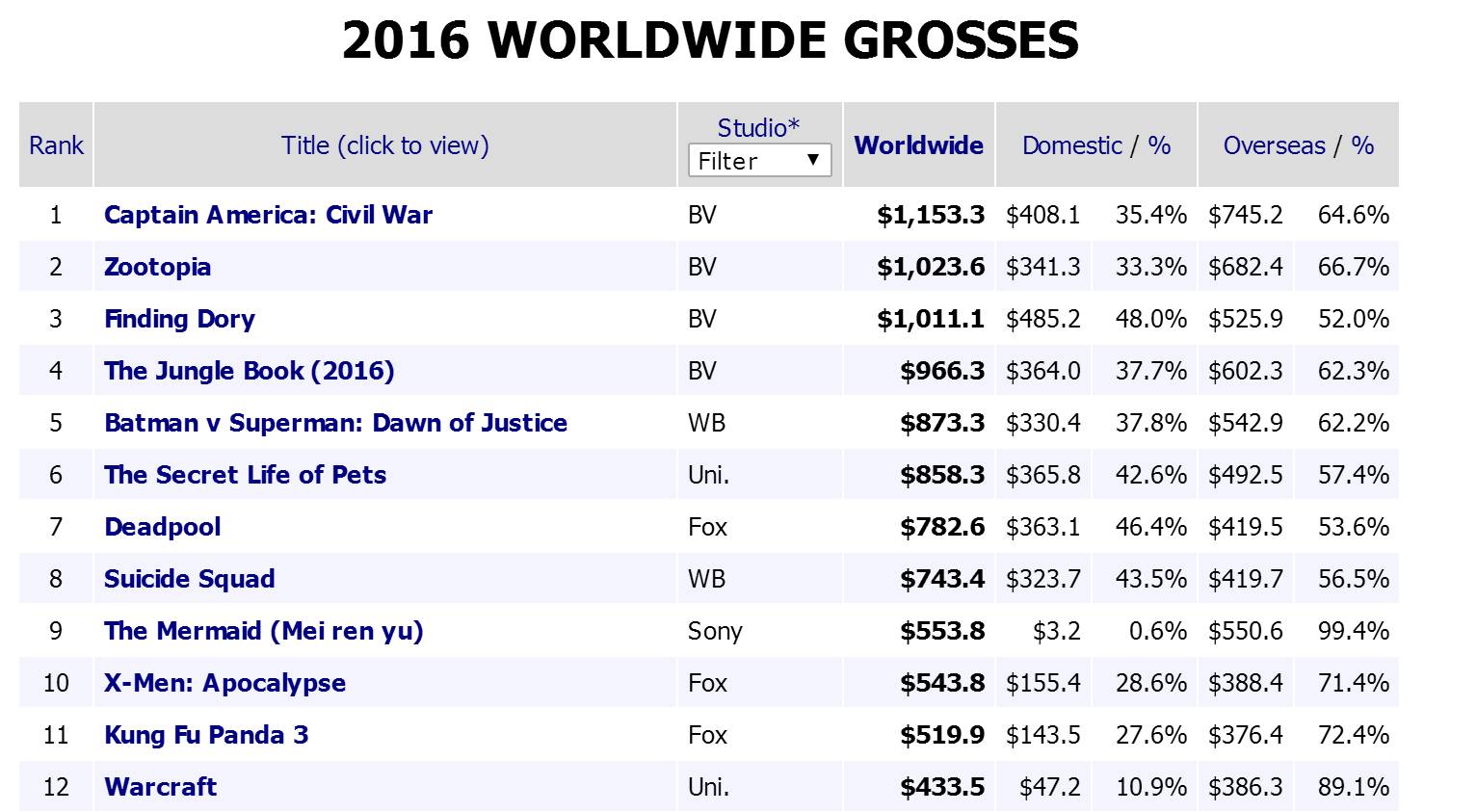Sort table by Rank column header

tap(56, 145)
